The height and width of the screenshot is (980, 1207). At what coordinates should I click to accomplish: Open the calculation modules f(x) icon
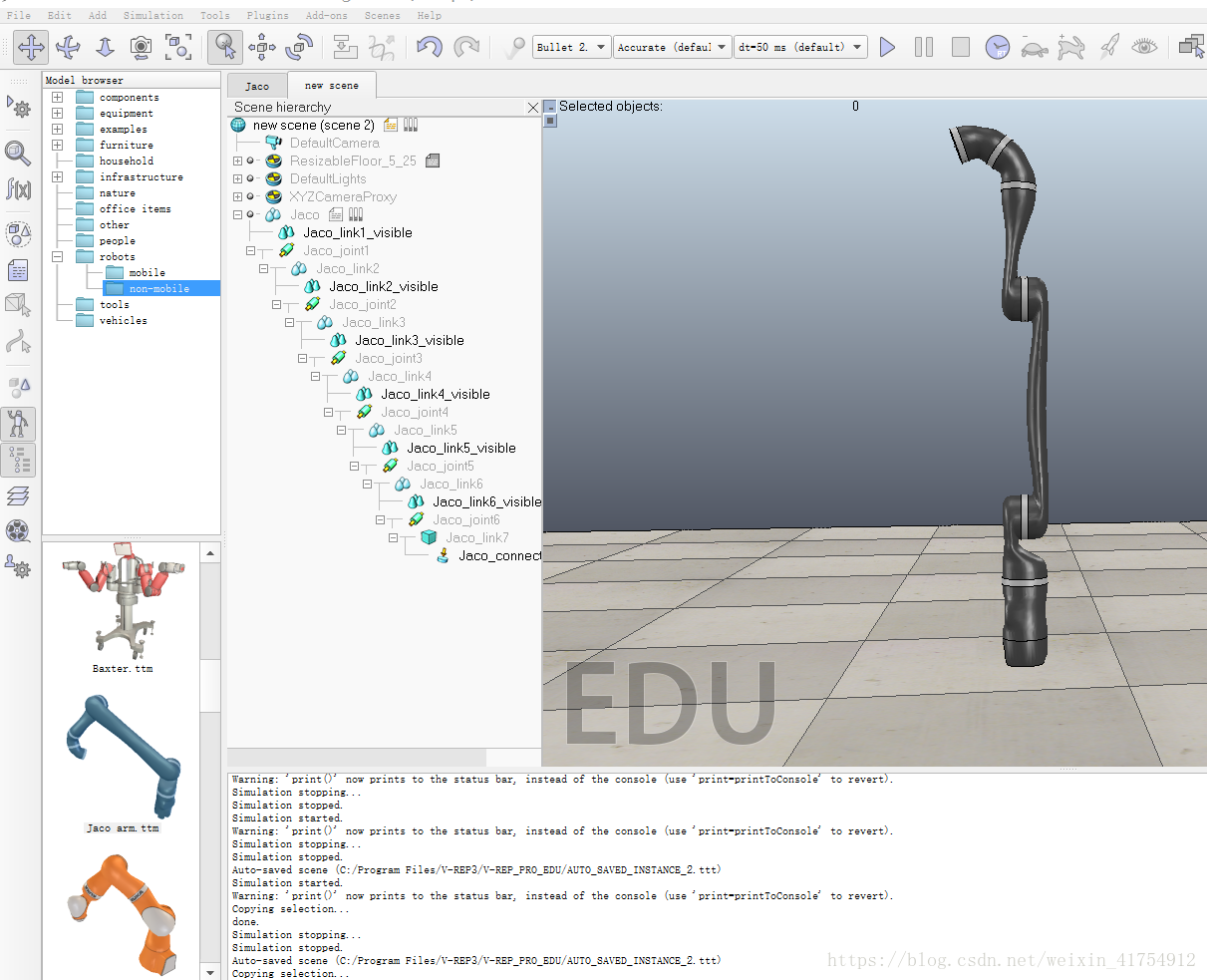pos(18,188)
